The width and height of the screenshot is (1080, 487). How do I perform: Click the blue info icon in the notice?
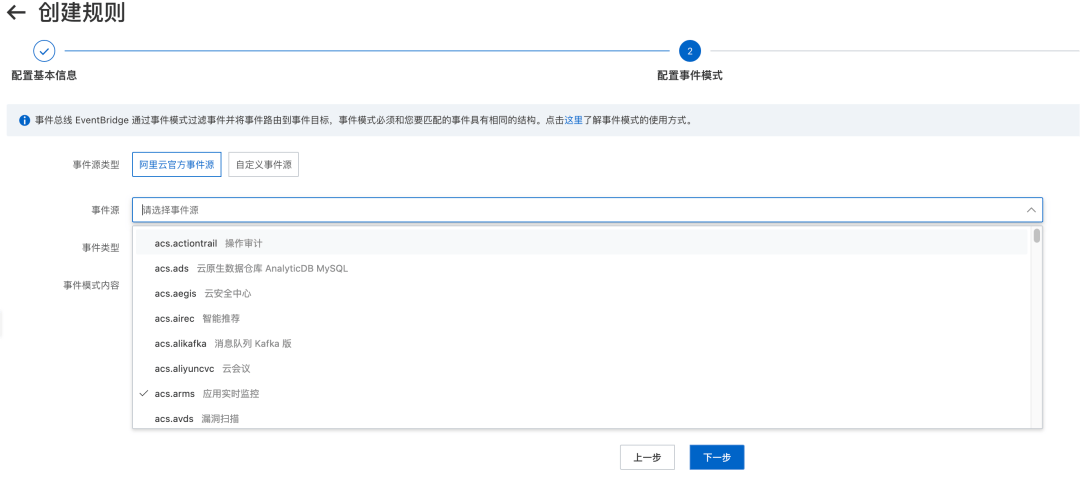(23, 120)
